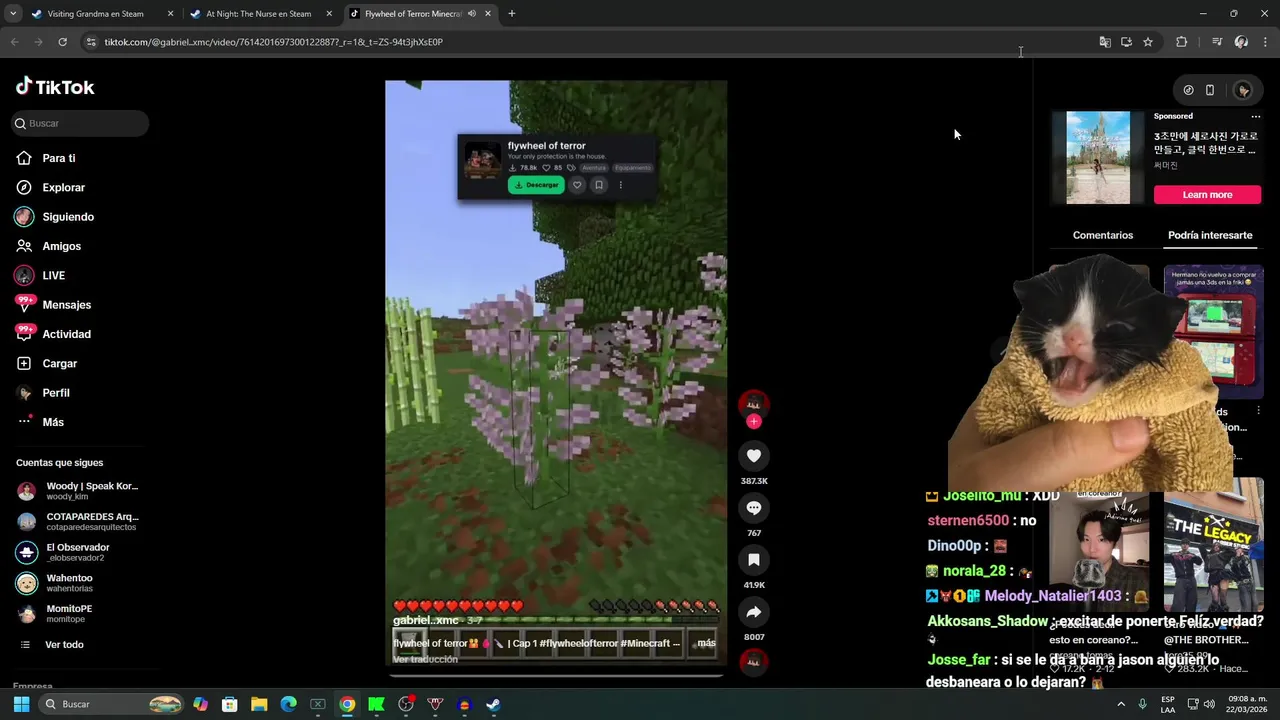
Task: Open a new browser tab
Action: click(512, 14)
